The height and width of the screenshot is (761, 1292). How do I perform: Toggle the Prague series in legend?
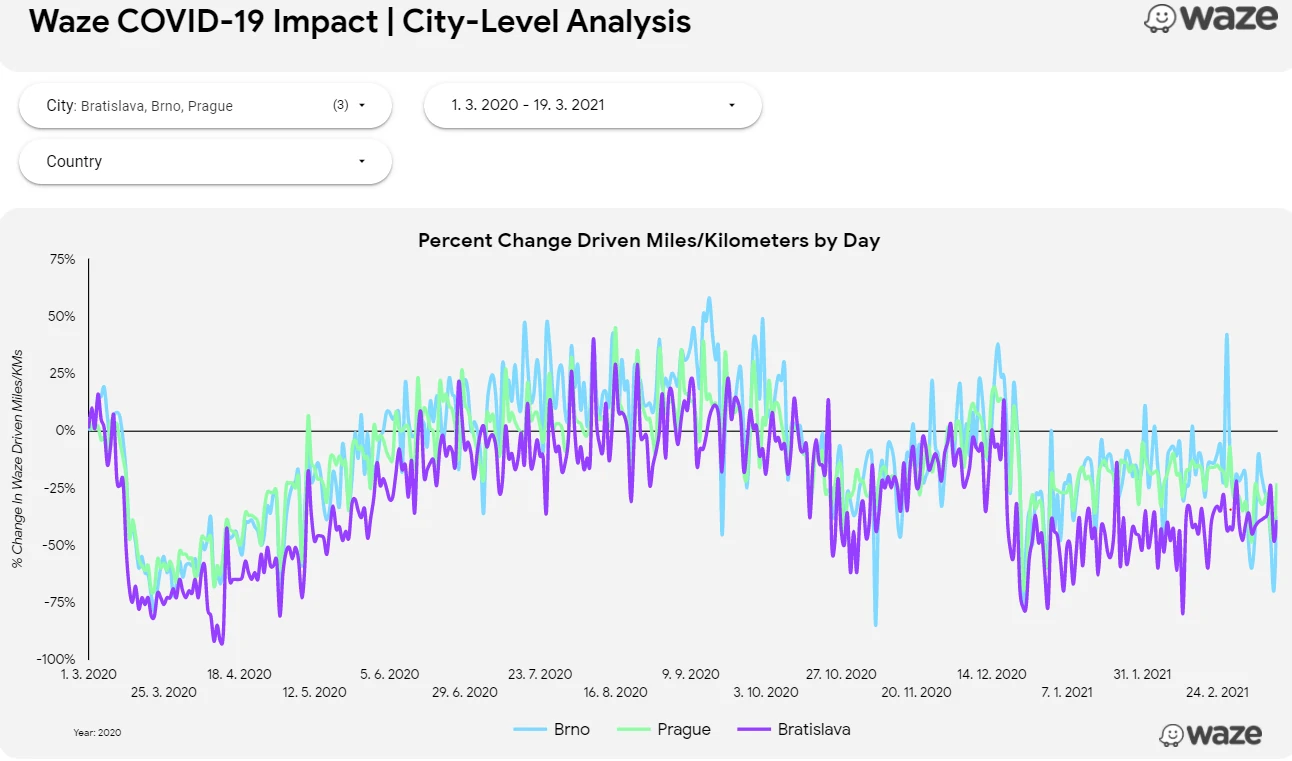pos(684,729)
